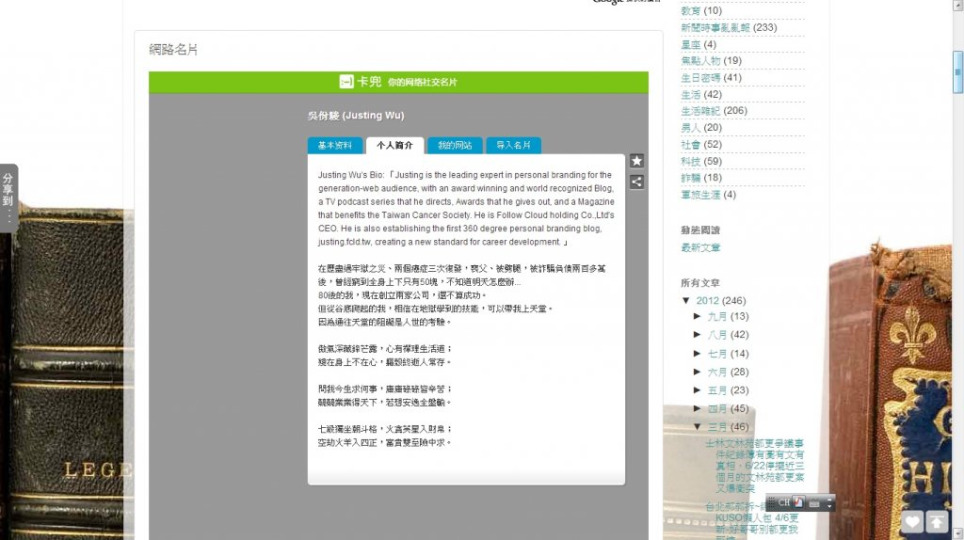Click the star favorite icon on card
The height and width of the screenshot is (540, 964).
pyautogui.click(x=636, y=161)
